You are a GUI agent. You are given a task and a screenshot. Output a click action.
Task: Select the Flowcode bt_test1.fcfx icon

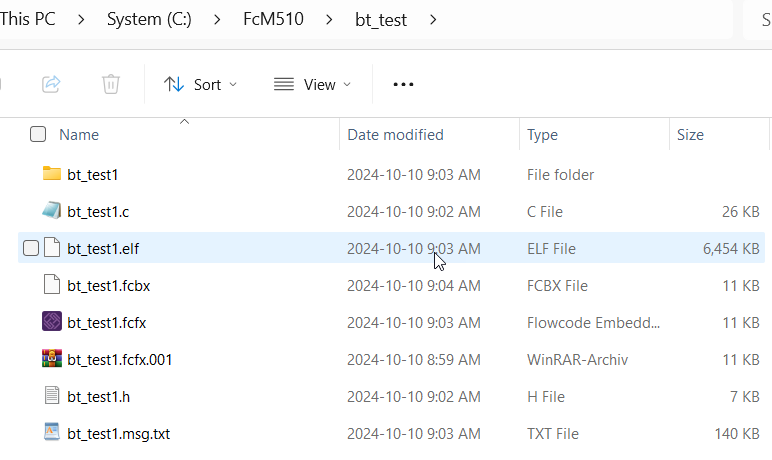(52, 322)
